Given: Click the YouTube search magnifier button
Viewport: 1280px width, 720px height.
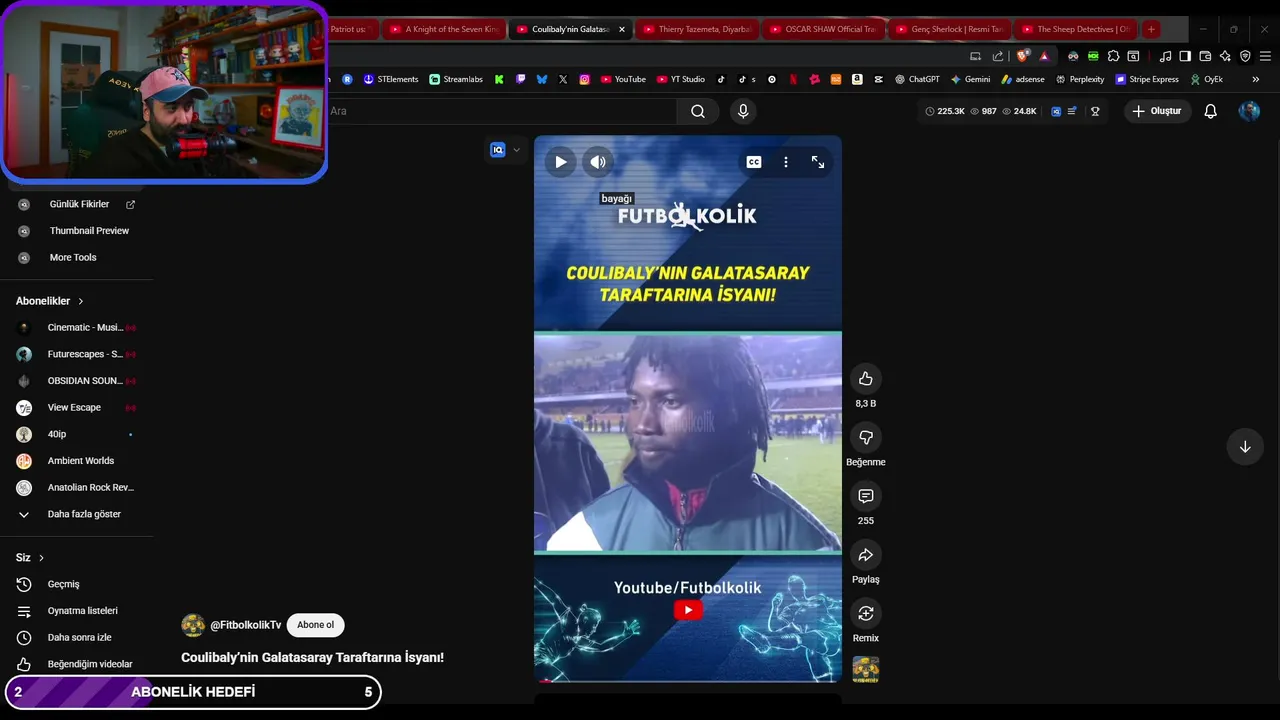Looking at the screenshot, I should pos(698,111).
